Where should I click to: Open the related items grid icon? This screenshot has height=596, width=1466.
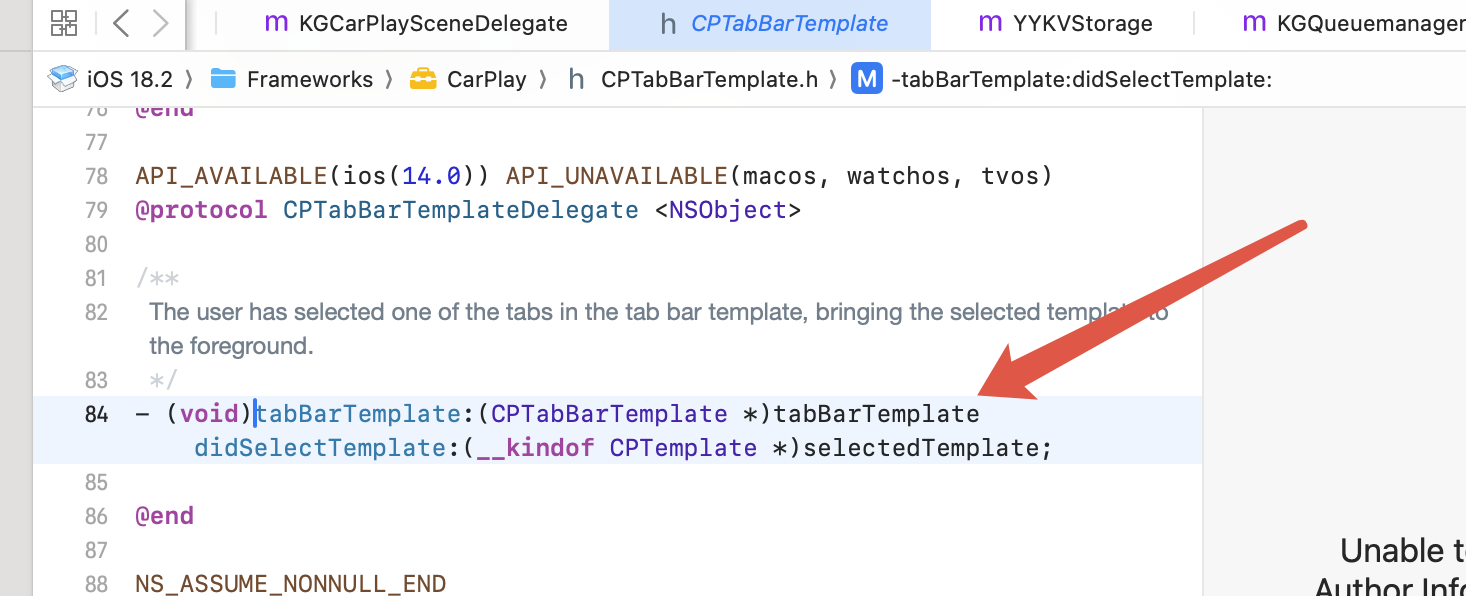(x=64, y=23)
